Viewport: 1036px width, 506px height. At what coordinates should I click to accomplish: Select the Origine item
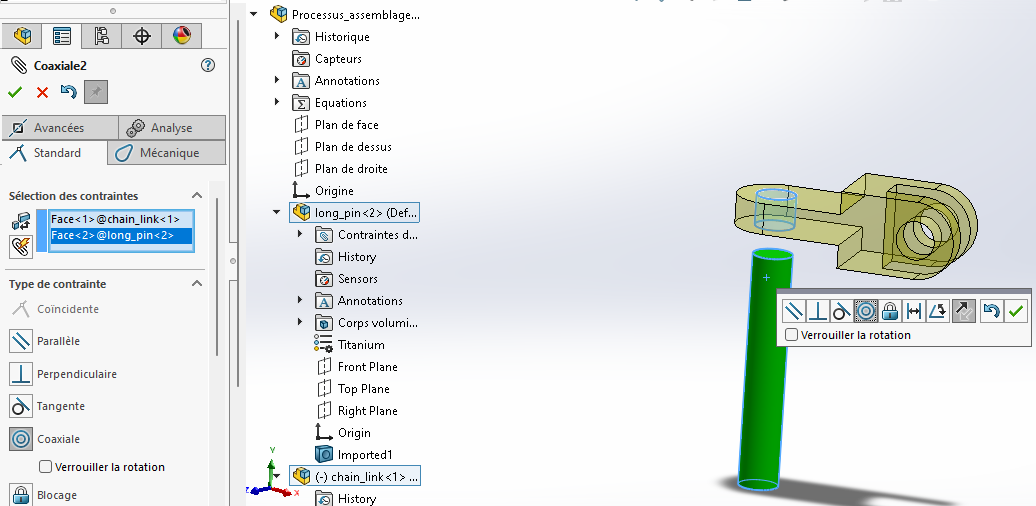click(323, 191)
